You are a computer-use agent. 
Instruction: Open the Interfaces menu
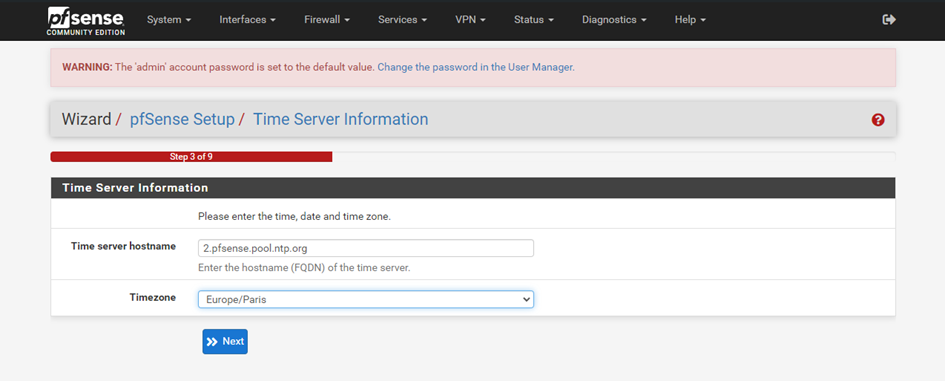(247, 20)
